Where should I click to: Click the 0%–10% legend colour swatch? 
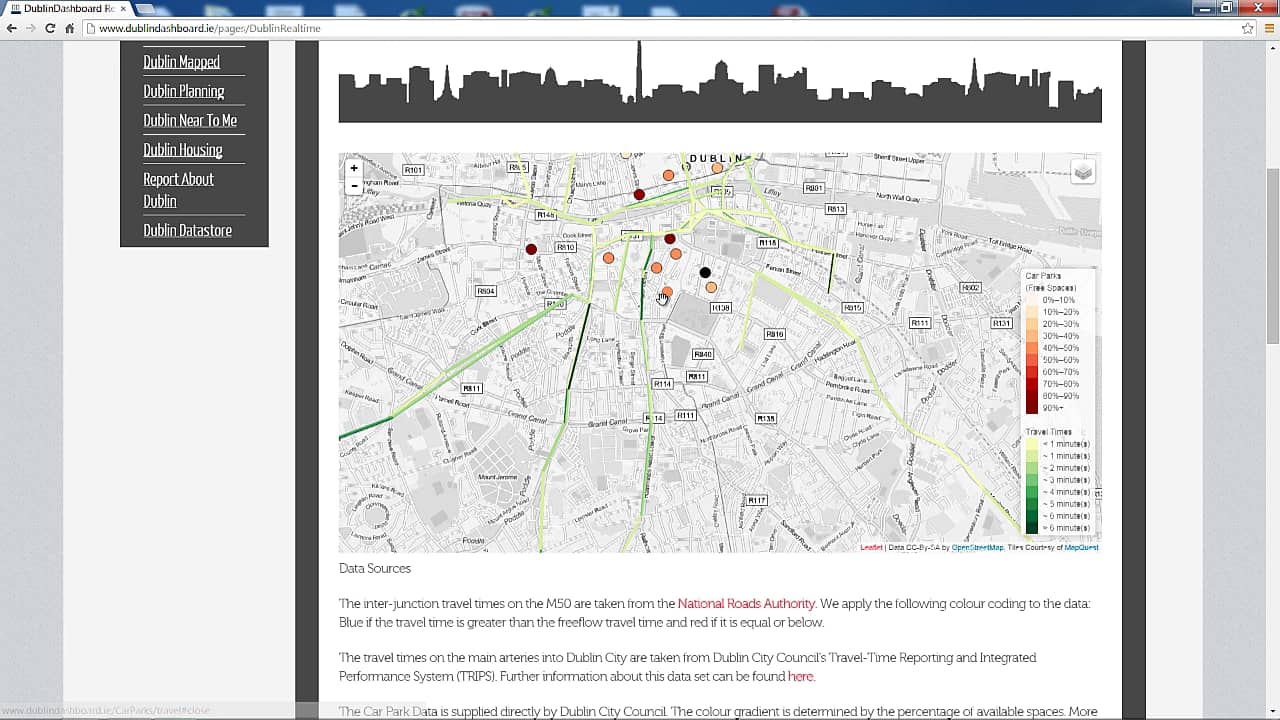(x=1032, y=300)
